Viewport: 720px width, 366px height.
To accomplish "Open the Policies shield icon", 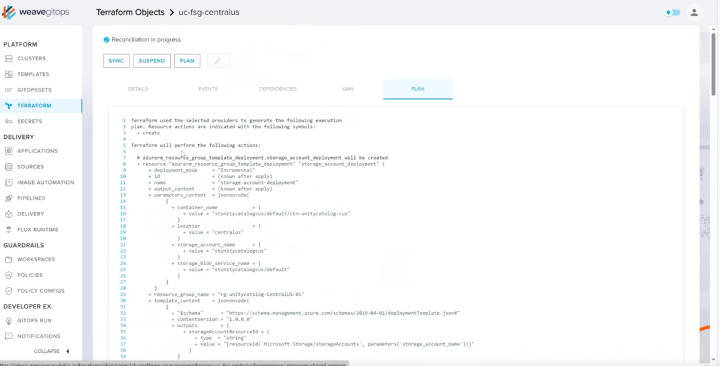I will pos(9,275).
